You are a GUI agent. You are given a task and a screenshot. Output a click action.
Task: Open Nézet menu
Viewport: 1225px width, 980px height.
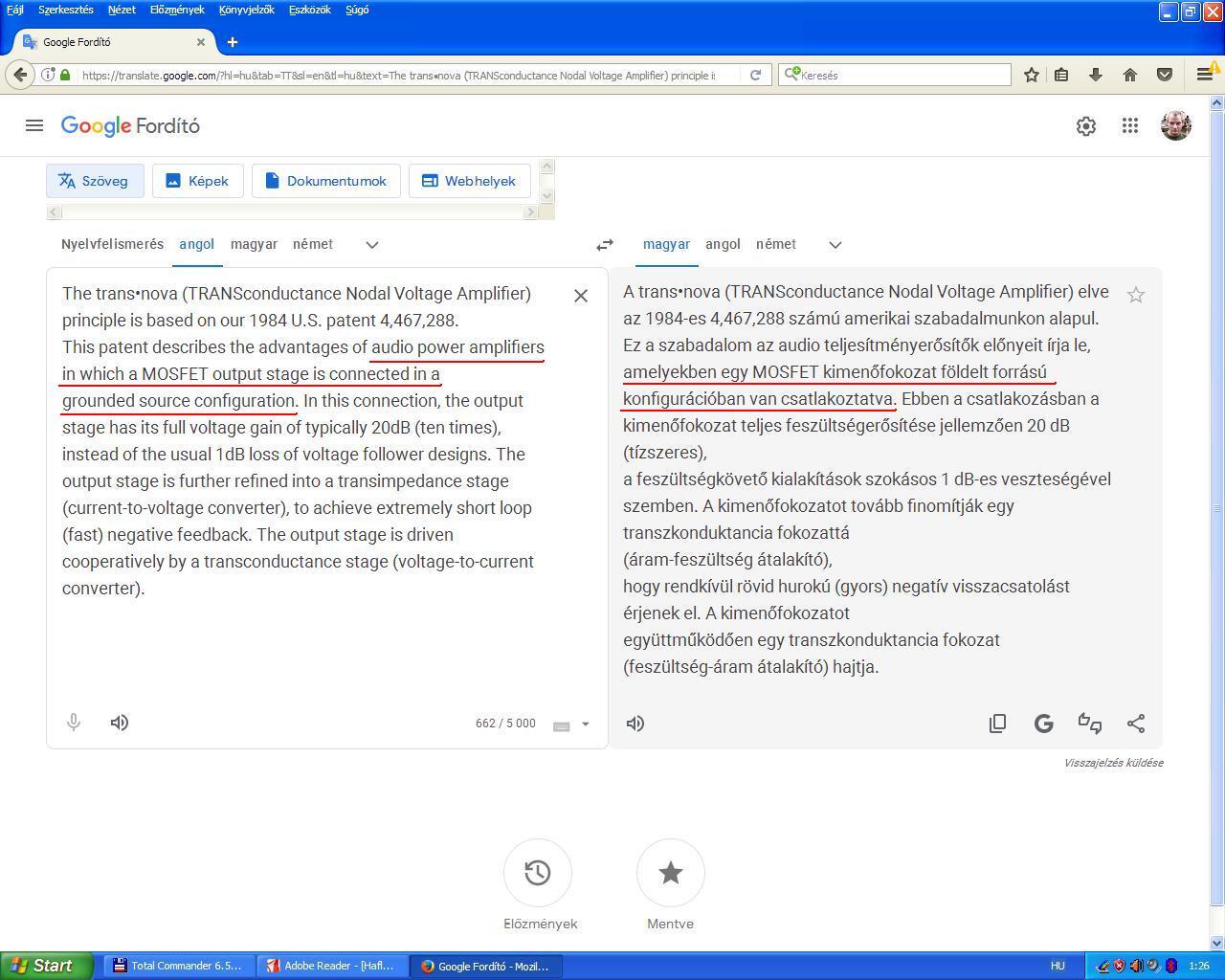pyautogui.click(x=122, y=10)
